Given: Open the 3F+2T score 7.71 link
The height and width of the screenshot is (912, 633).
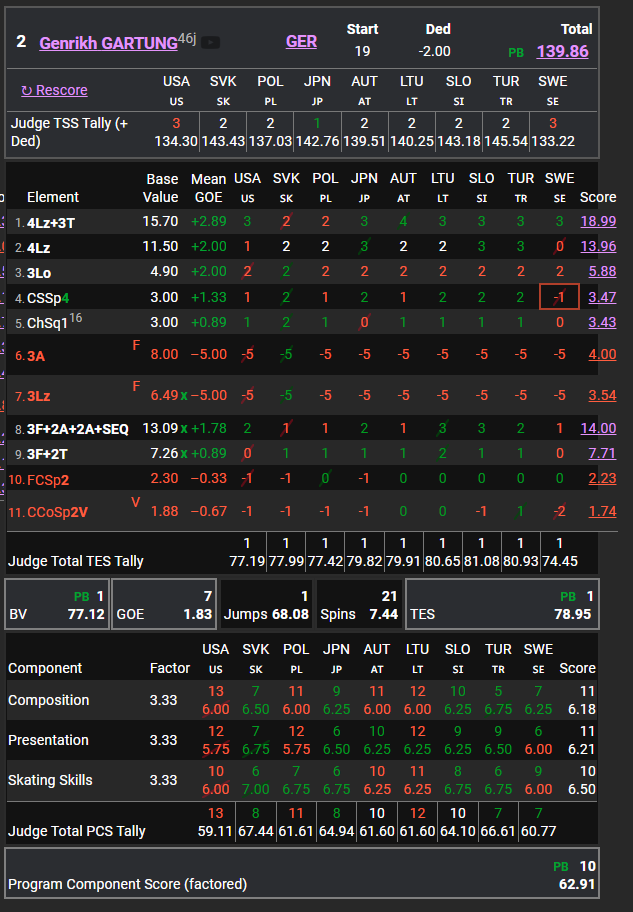Looking at the screenshot, I should (x=602, y=454).
